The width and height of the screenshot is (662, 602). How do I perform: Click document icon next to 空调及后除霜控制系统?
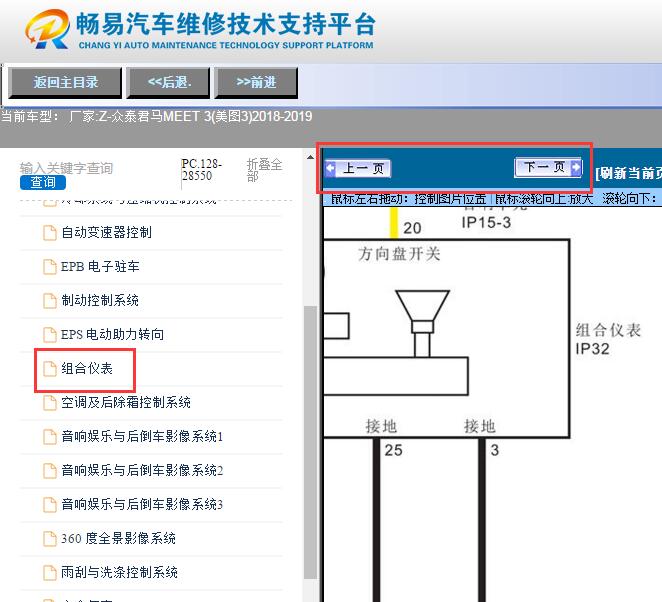[x=50, y=403]
